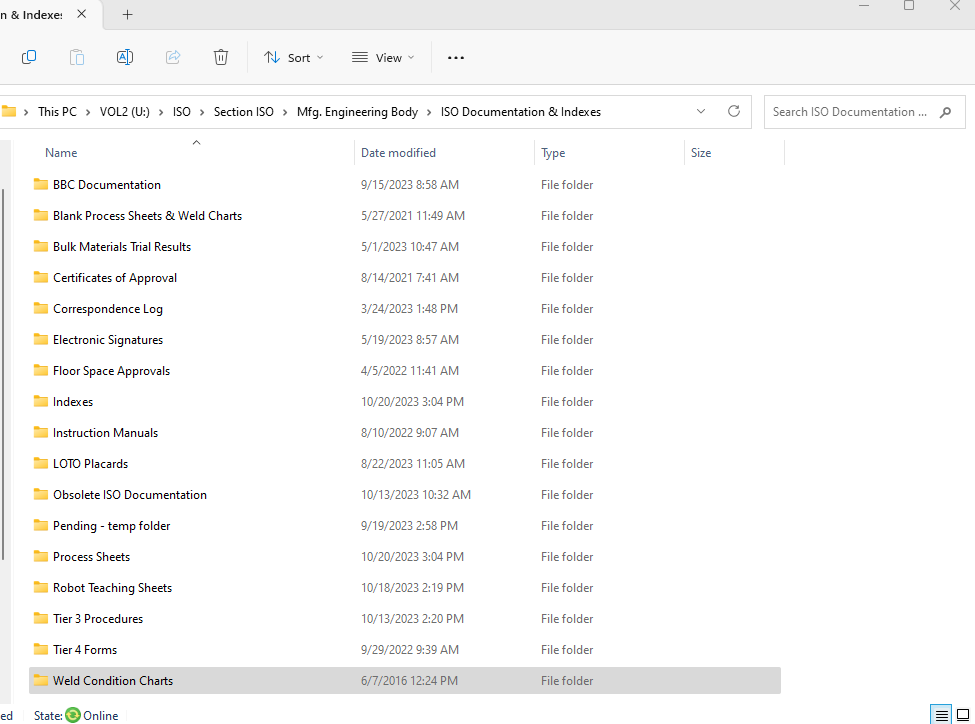Select the LOTO Placards folder

[90, 464]
